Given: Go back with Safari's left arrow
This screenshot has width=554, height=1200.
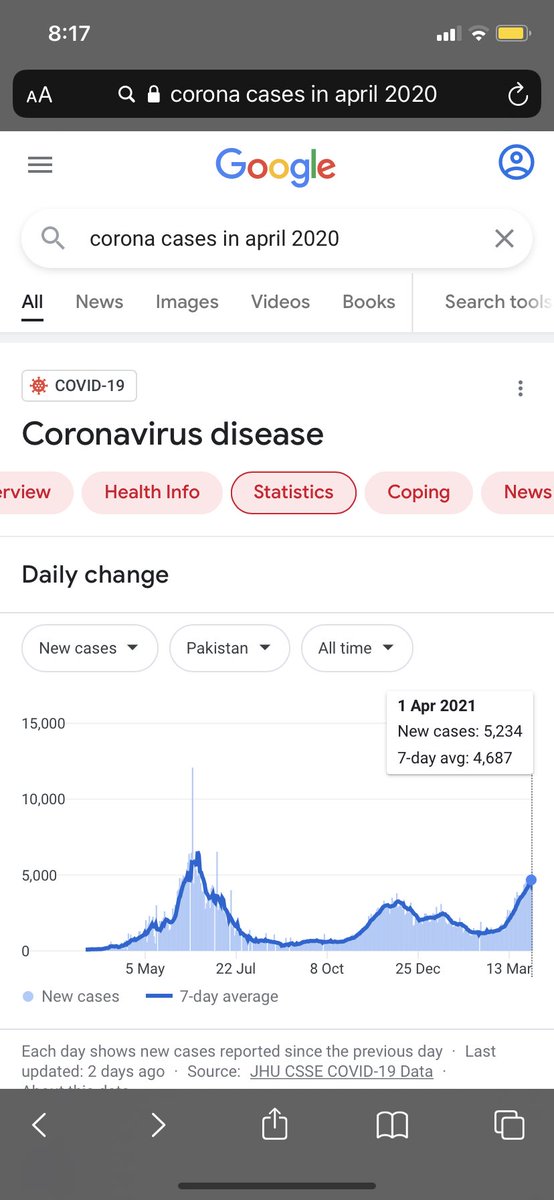Looking at the screenshot, I should click(x=39, y=1125).
